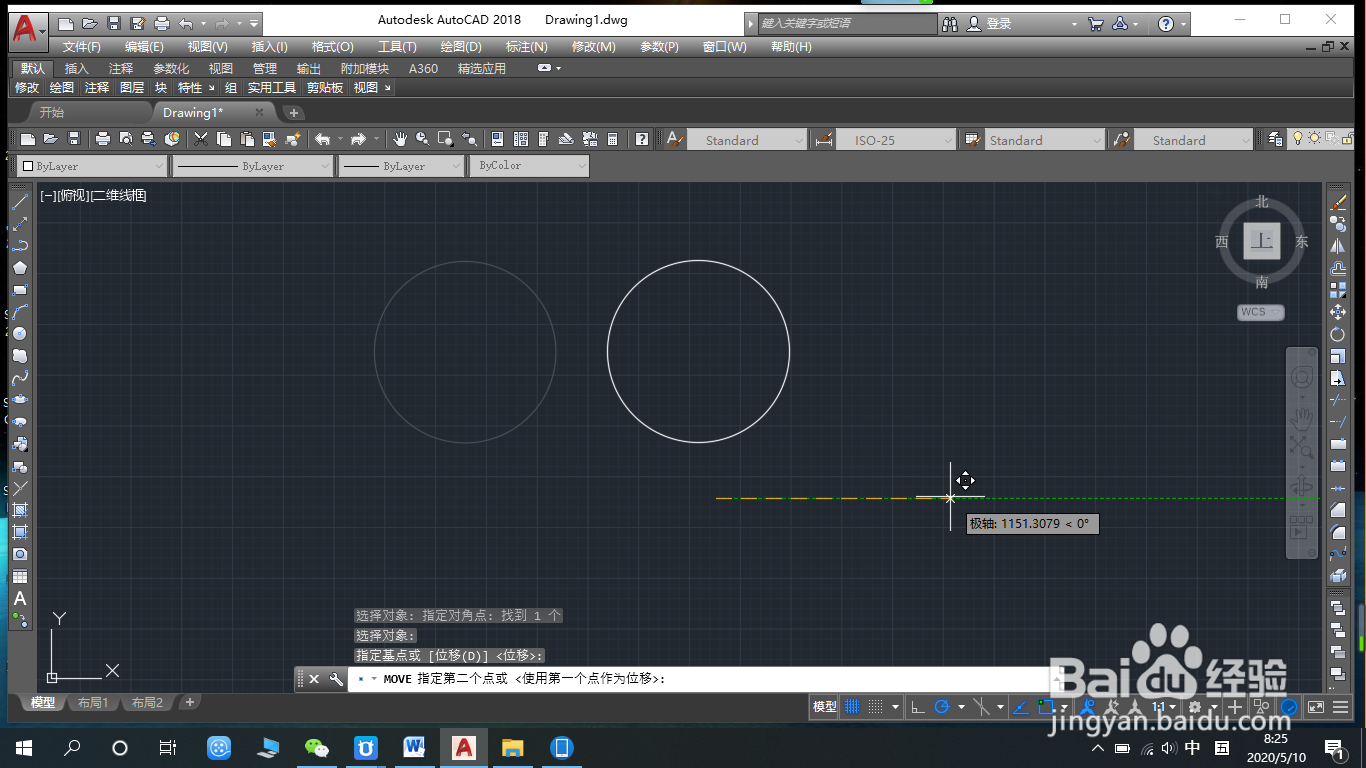Open the ByLayer lineweight dropdown
1366x768 pixels.
pyautogui.click(x=402, y=166)
